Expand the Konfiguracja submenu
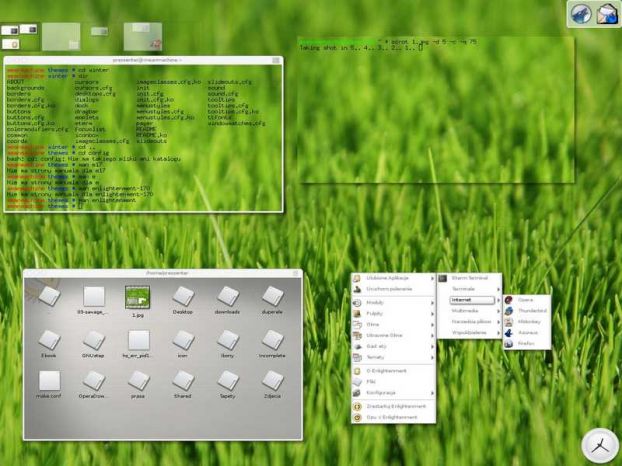 [394, 393]
